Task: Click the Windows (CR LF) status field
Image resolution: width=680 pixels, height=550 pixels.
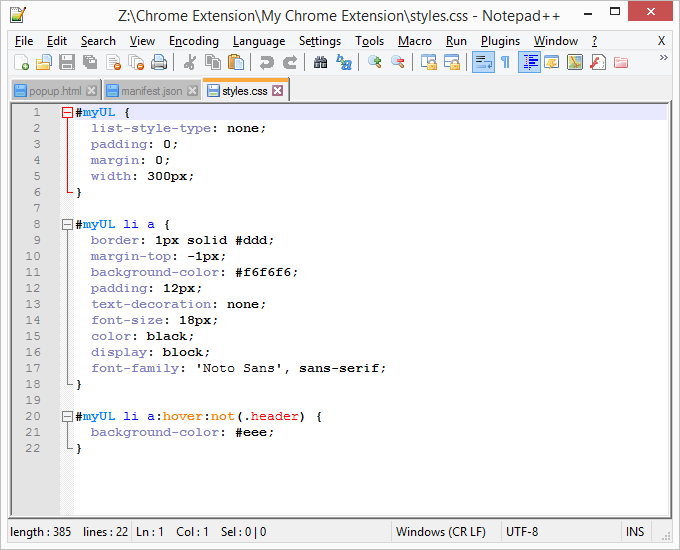Action: tap(442, 532)
